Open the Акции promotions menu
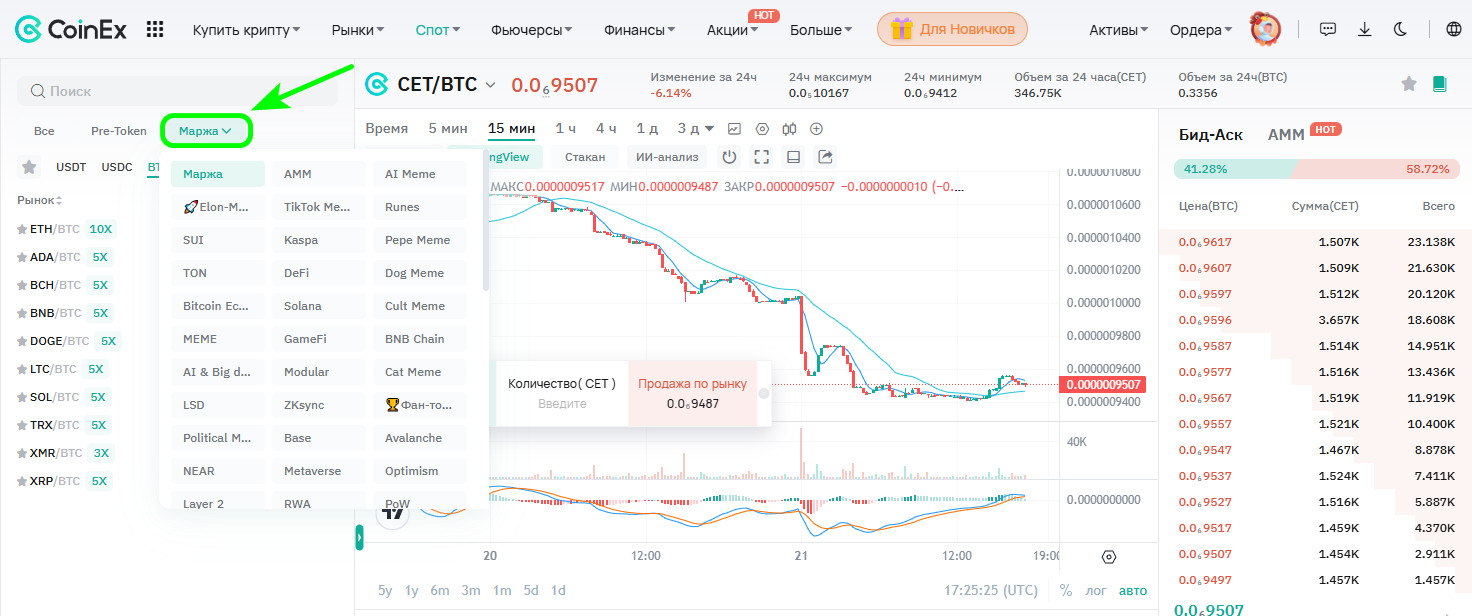The height and width of the screenshot is (616, 1472). coord(732,30)
